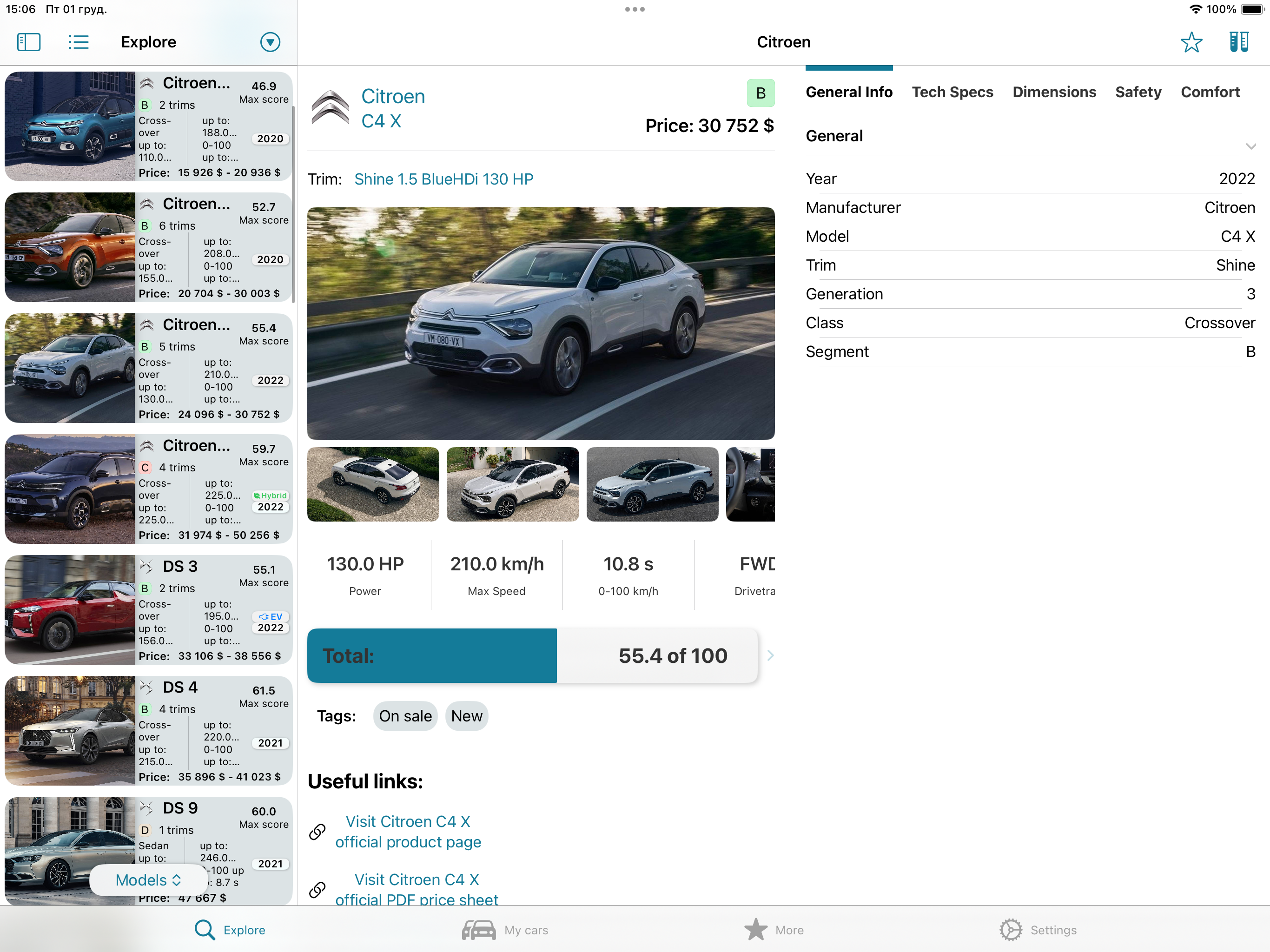Select the DS 9 car card

click(148, 851)
